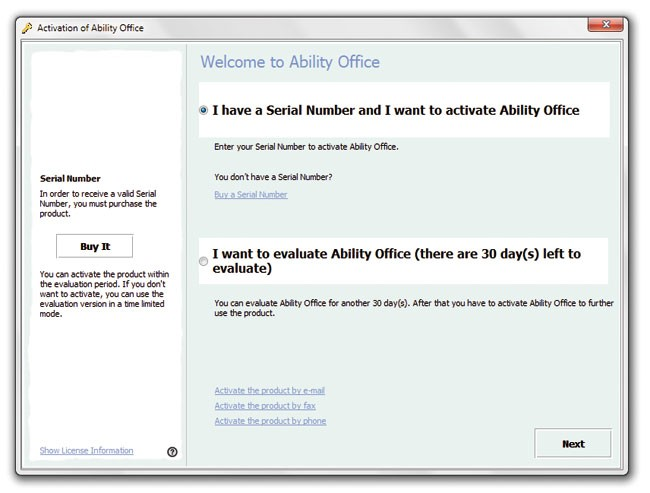Open 'Activate the product by phone' link
650x493 pixels.
coord(270,421)
